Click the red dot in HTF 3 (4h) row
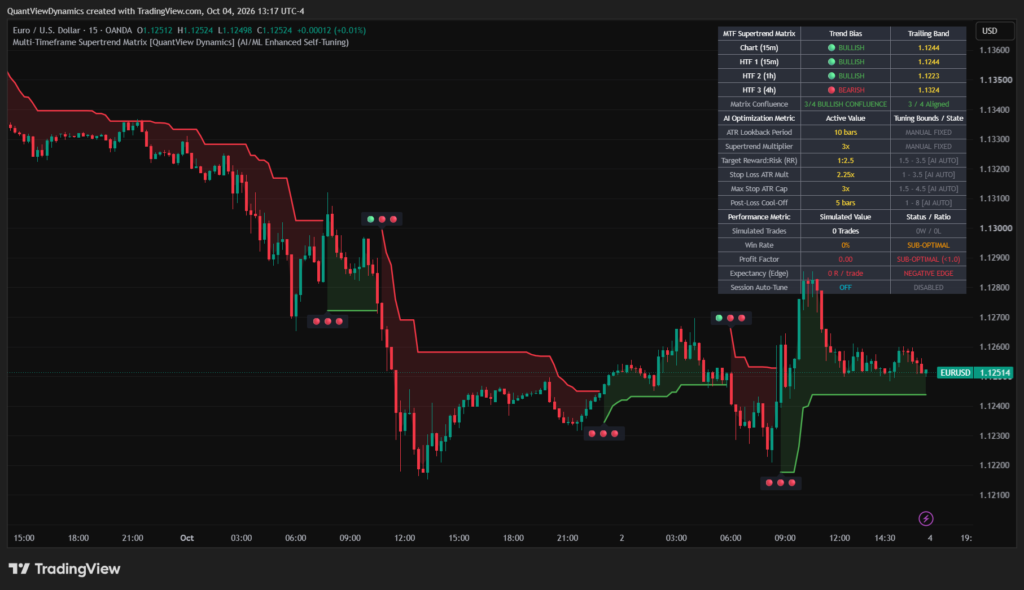This screenshot has height=590, width=1024. tap(831, 90)
